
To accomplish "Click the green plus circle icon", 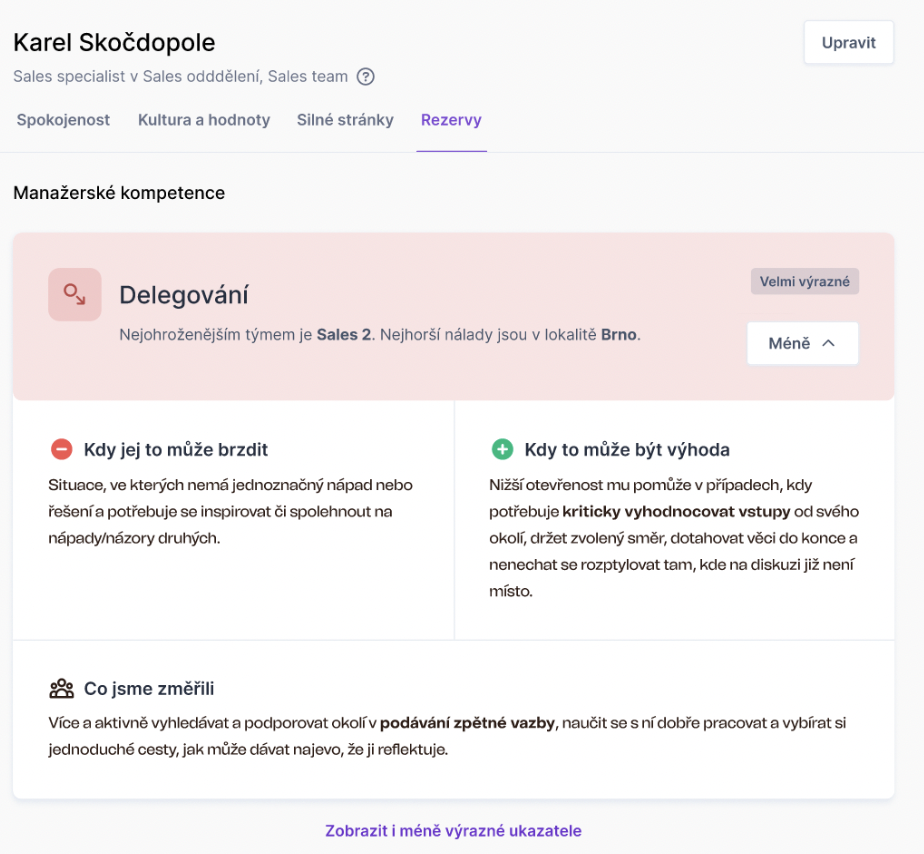I will click(502, 449).
